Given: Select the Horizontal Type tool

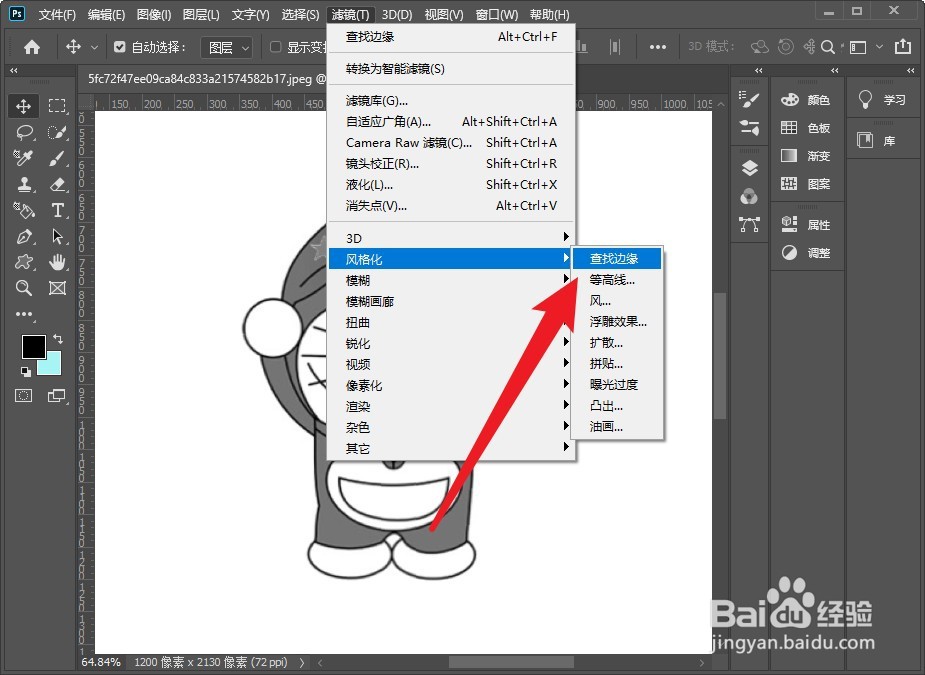Looking at the screenshot, I should tap(57, 210).
